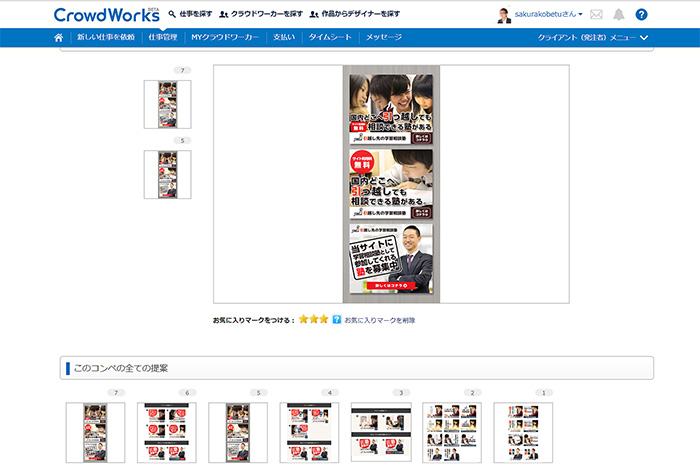Click the CrowdWorks logo
Screen dimensions: 700x467
pyautogui.click(x=106, y=15)
